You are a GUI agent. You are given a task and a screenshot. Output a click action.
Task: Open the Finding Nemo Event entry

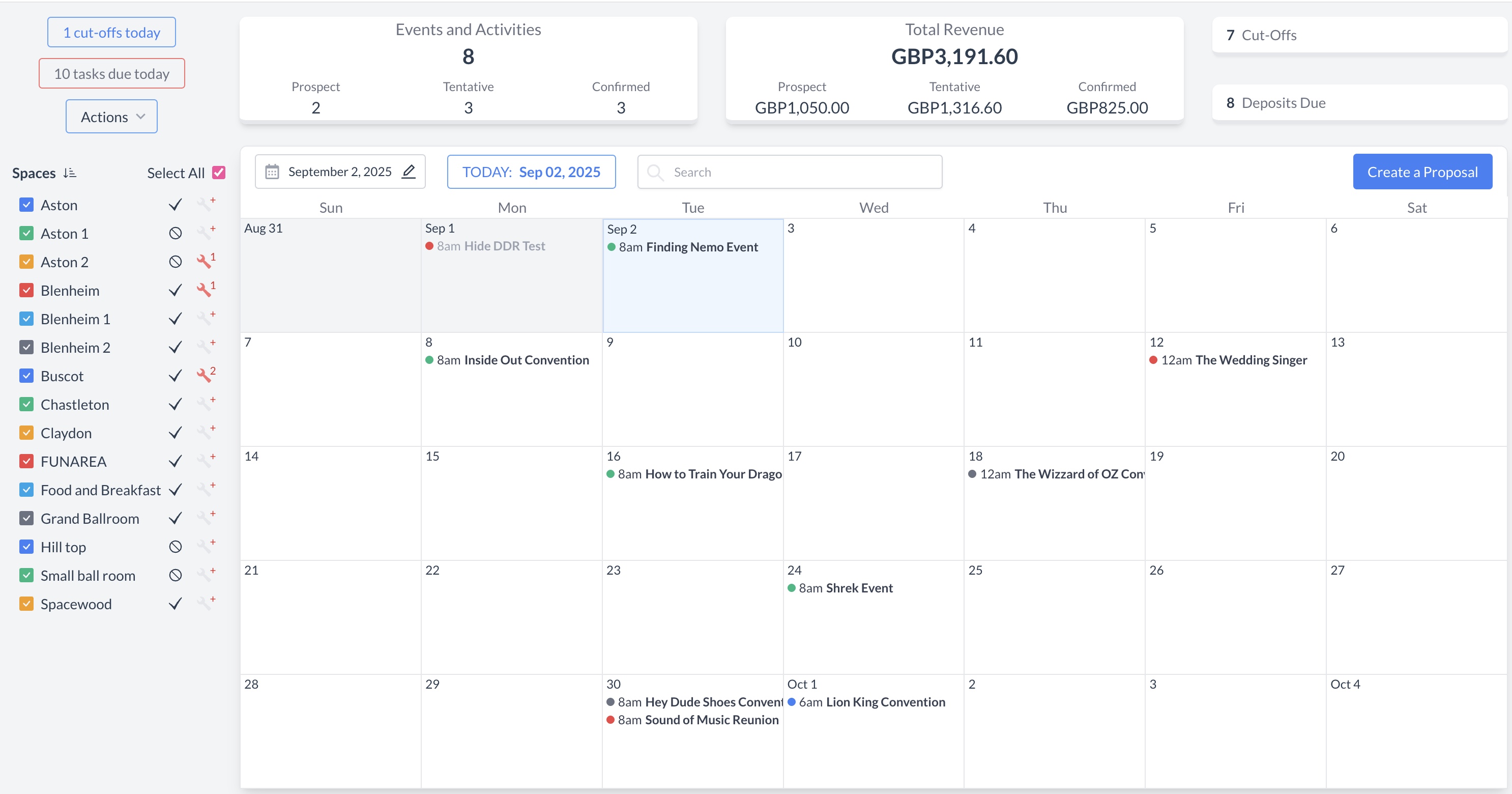click(x=701, y=247)
